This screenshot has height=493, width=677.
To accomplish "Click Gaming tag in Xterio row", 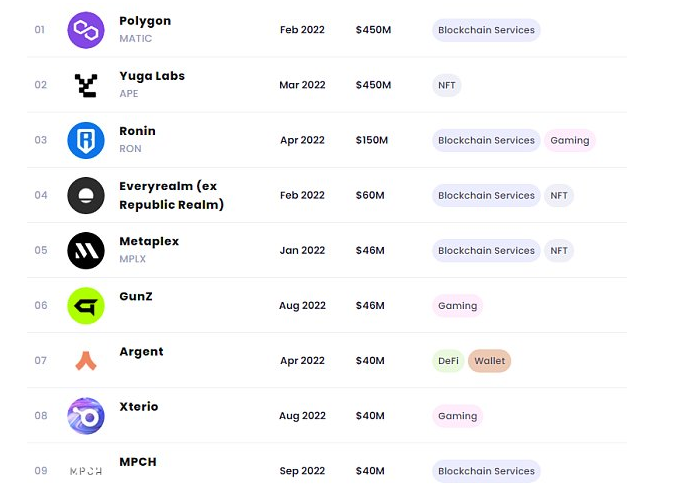I will click(x=458, y=416).
